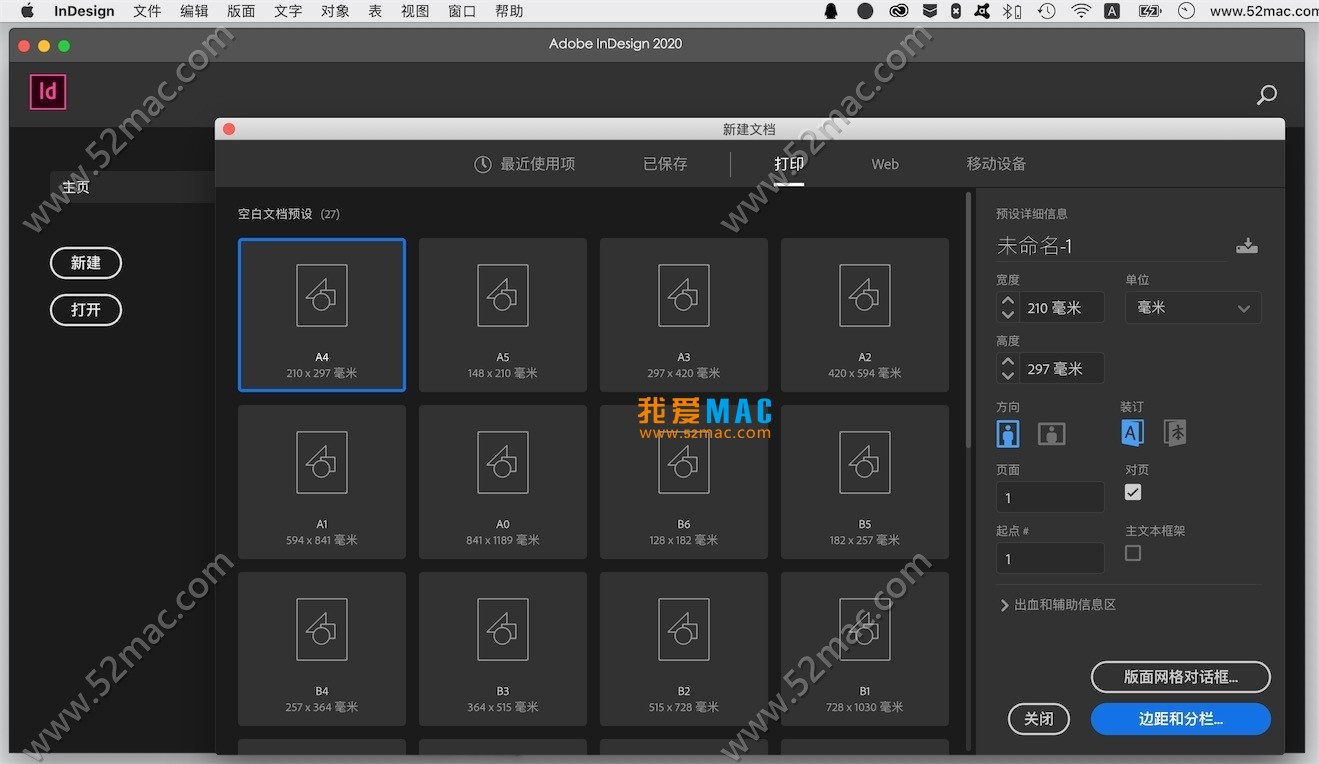Click the 页面 page count field

click(x=1050, y=497)
